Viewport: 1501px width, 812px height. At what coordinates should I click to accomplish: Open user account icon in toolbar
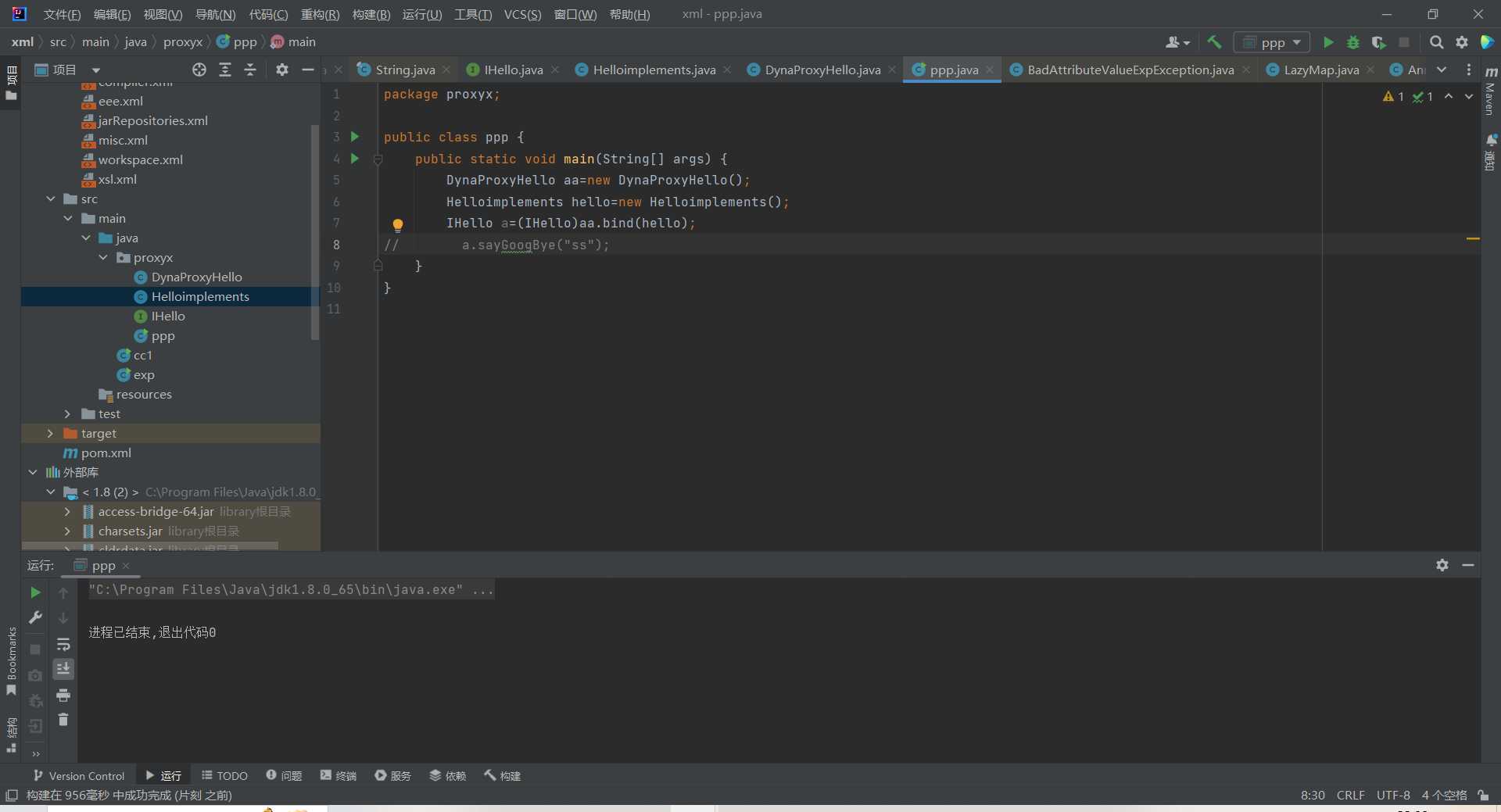1177,42
